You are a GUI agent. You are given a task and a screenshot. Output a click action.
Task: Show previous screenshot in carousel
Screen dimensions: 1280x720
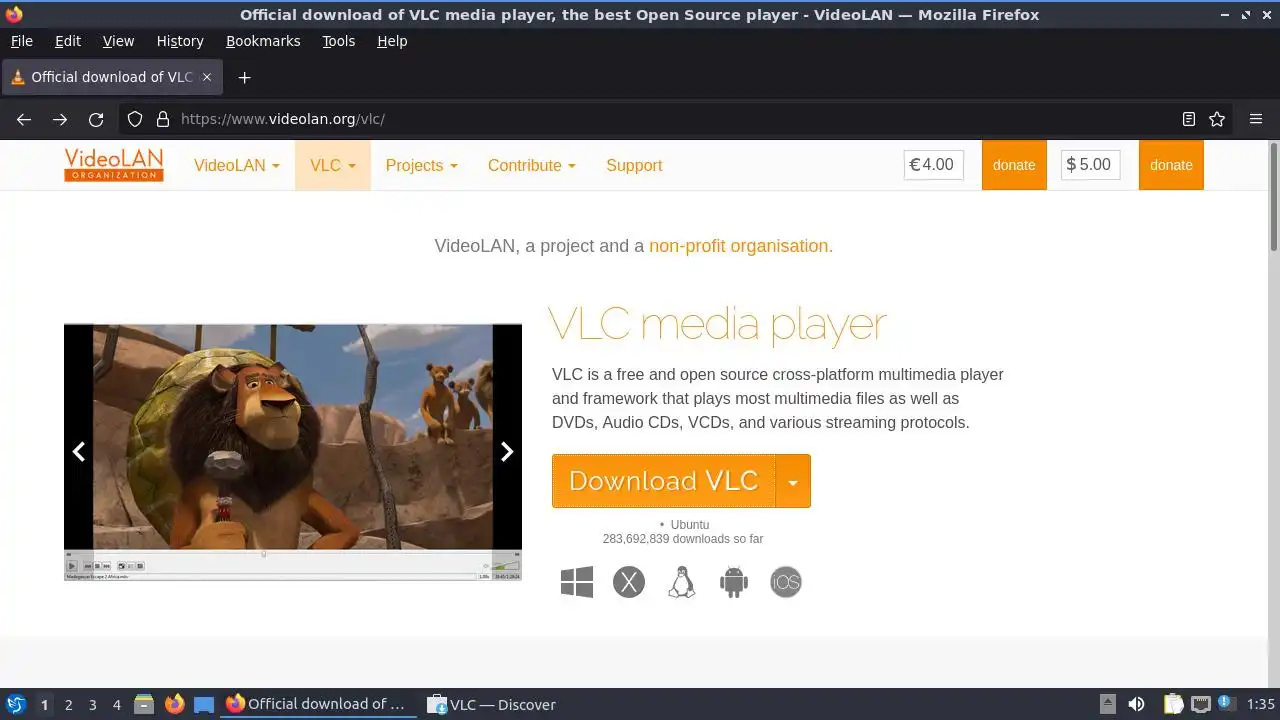(x=79, y=452)
